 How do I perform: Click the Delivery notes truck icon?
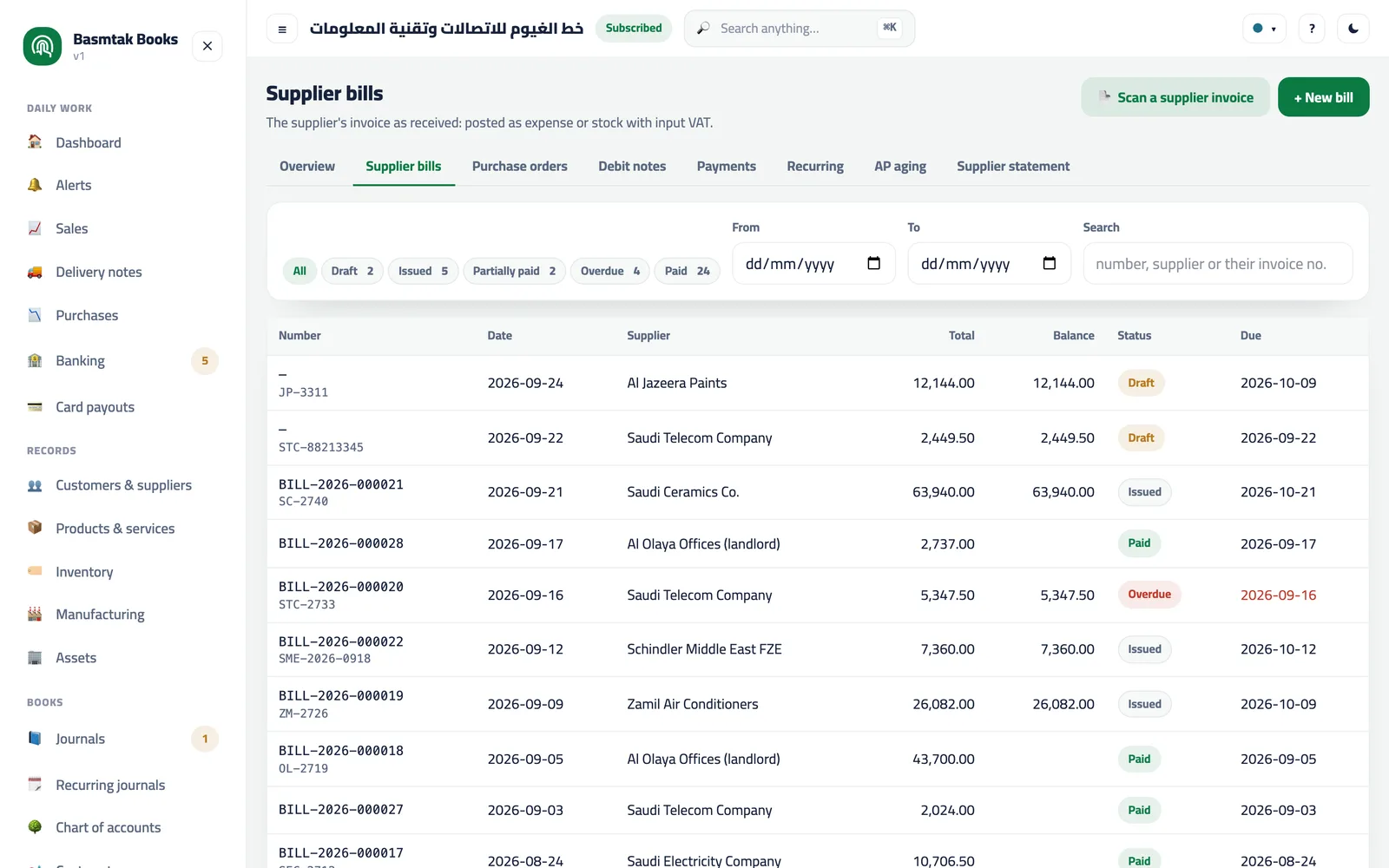(35, 272)
